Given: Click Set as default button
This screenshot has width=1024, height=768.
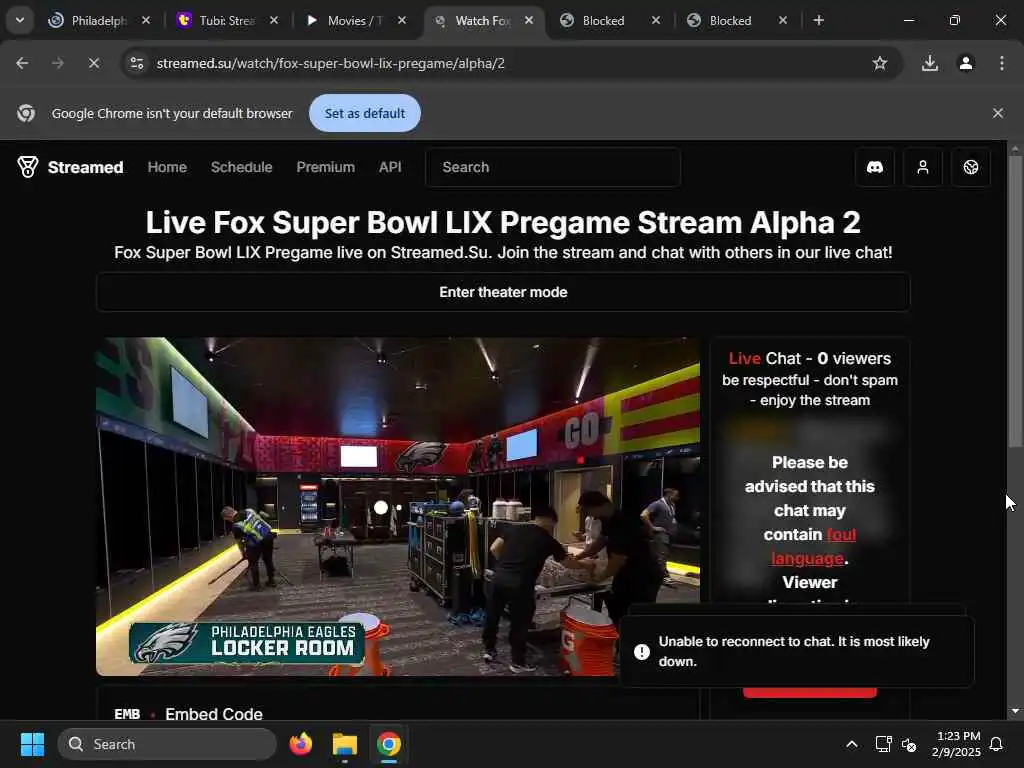Looking at the screenshot, I should (x=365, y=113).
